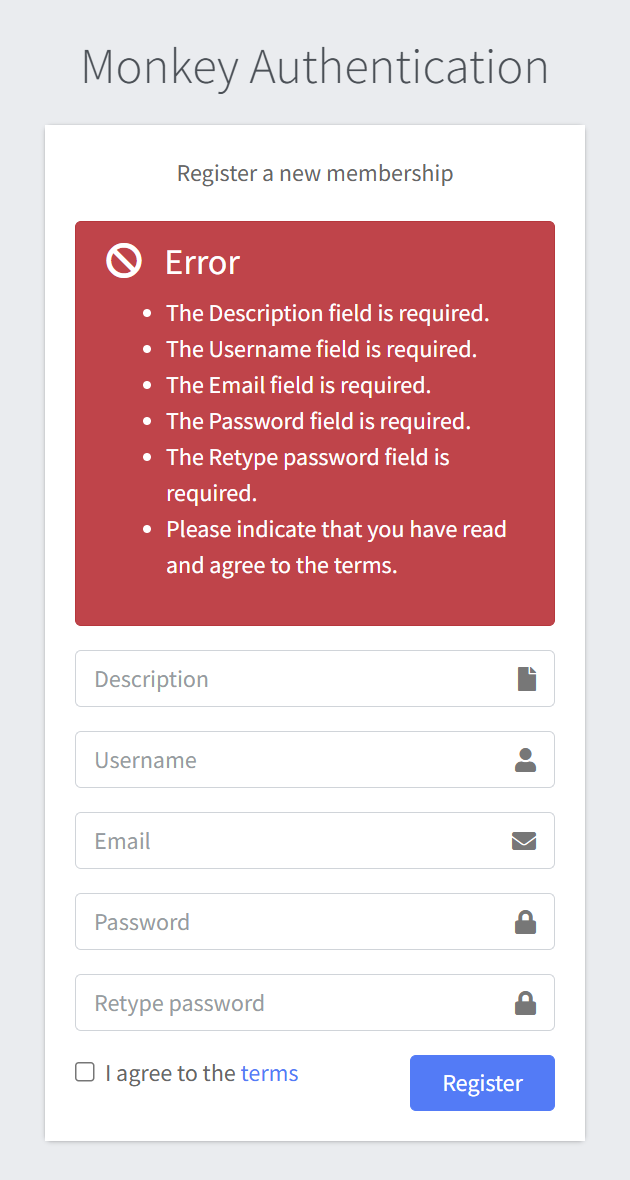Click 'The Password field is required.' message
The image size is (630, 1180).
318,421
